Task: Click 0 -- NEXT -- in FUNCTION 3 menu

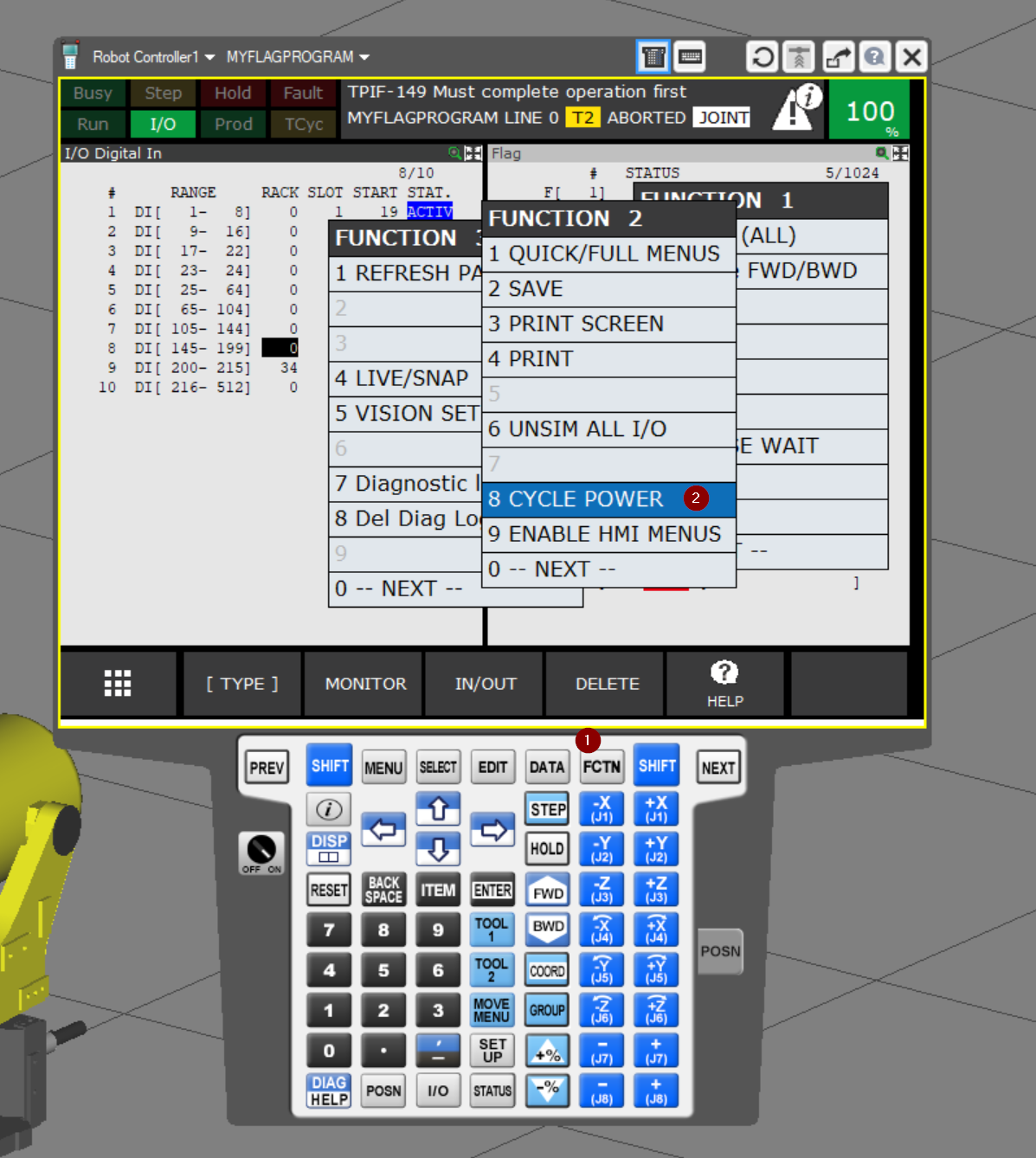Action: [405, 589]
